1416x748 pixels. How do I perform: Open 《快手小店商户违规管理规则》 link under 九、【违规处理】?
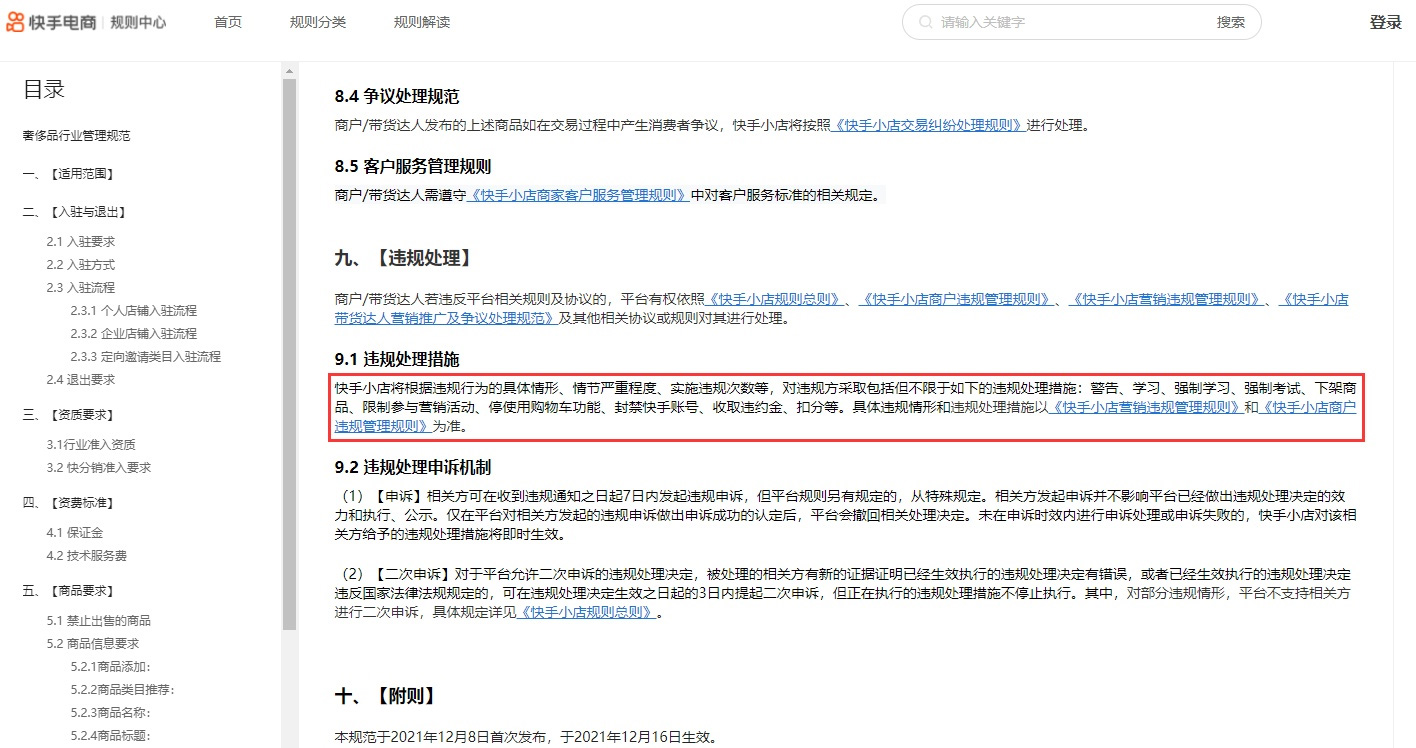click(x=955, y=299)
